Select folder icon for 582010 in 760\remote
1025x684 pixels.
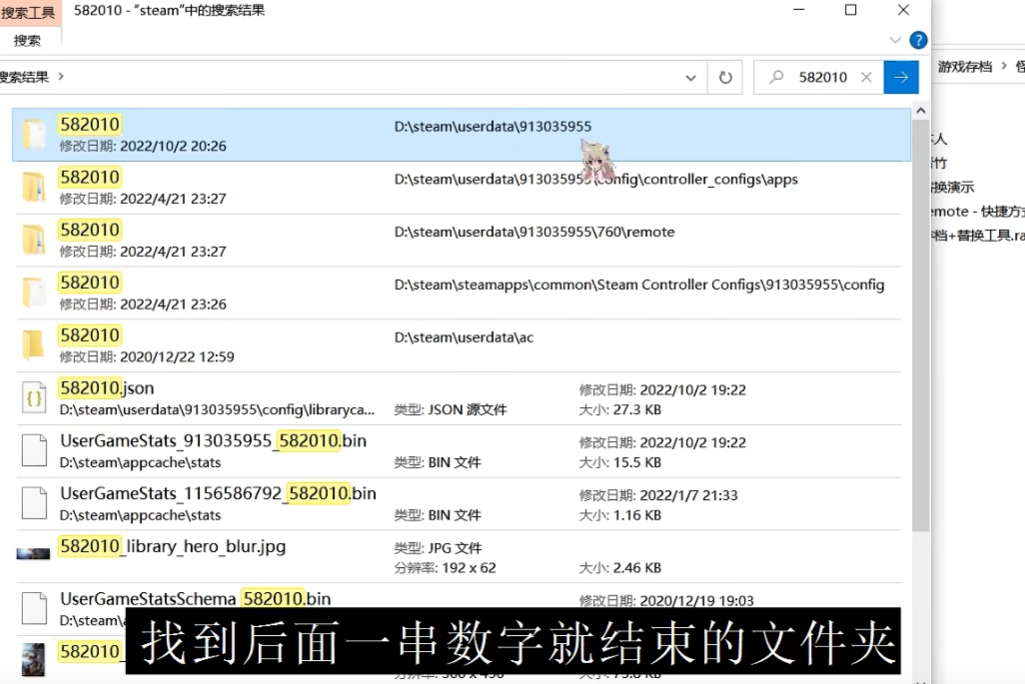(33, 240)
